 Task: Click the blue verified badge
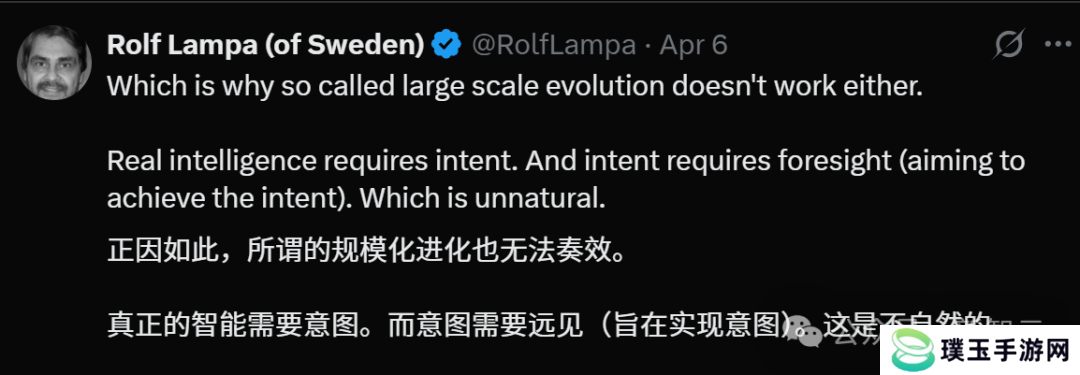click(446, 45)
